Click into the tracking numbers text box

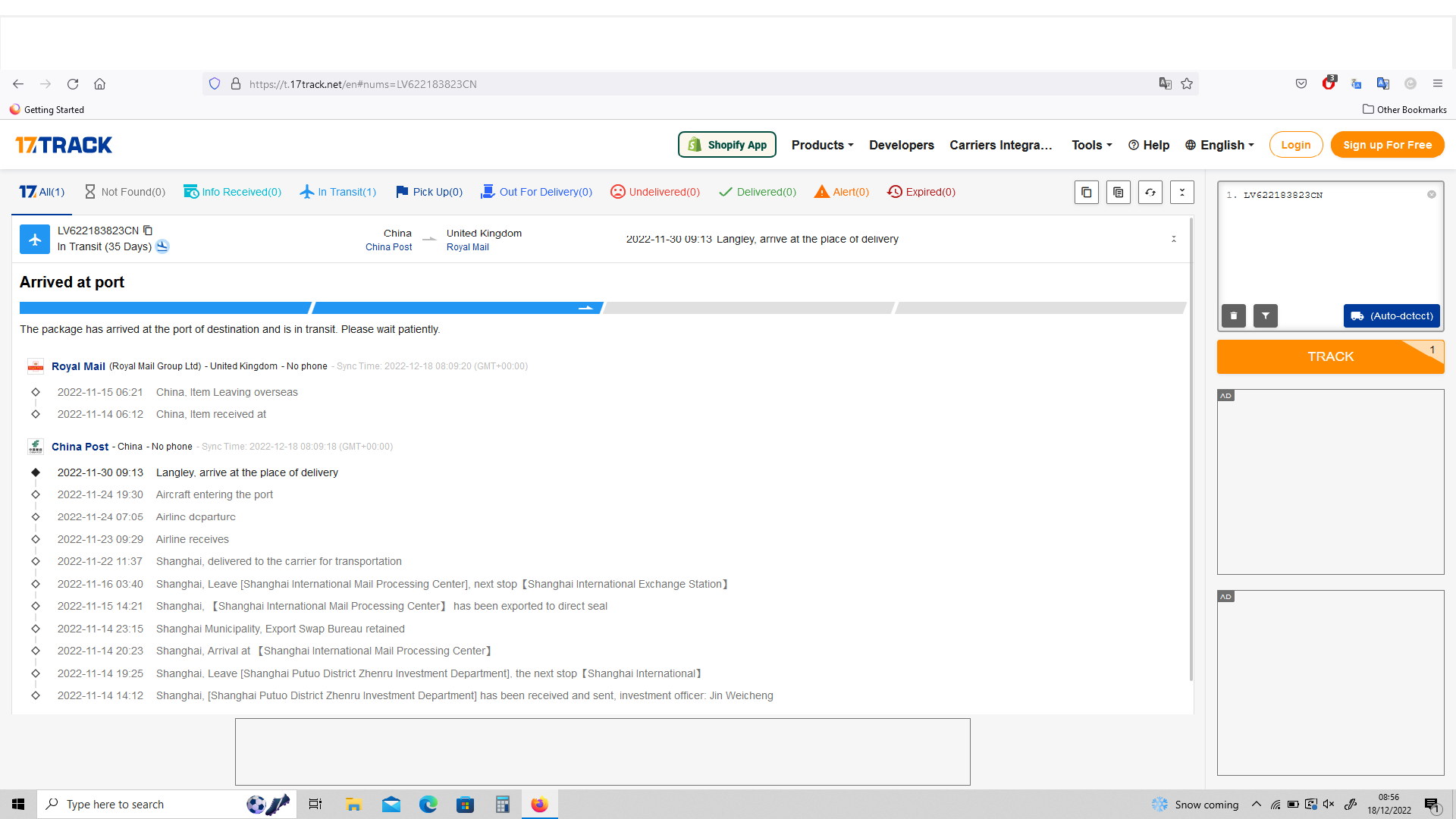pyautogui.click(x=1330, y=243)
